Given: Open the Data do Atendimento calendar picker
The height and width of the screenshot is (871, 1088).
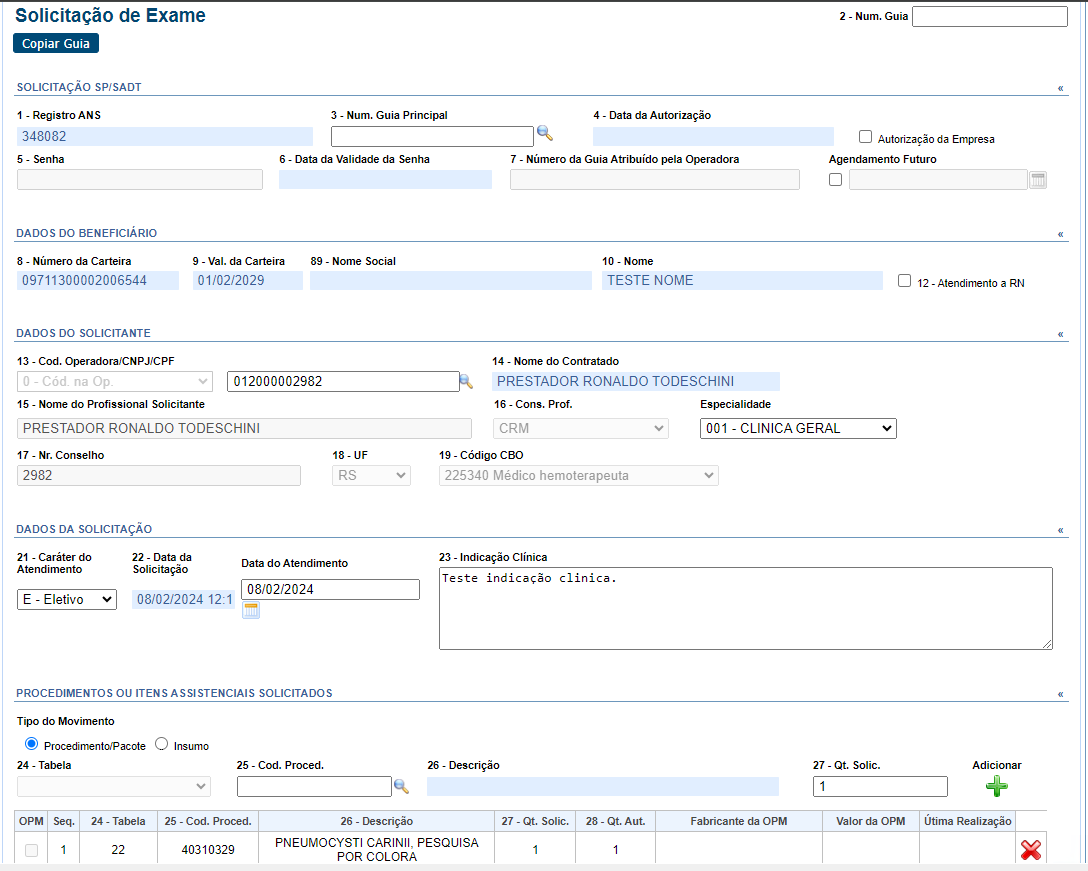Looking at the screenshot, I should [x=251, y=610].
